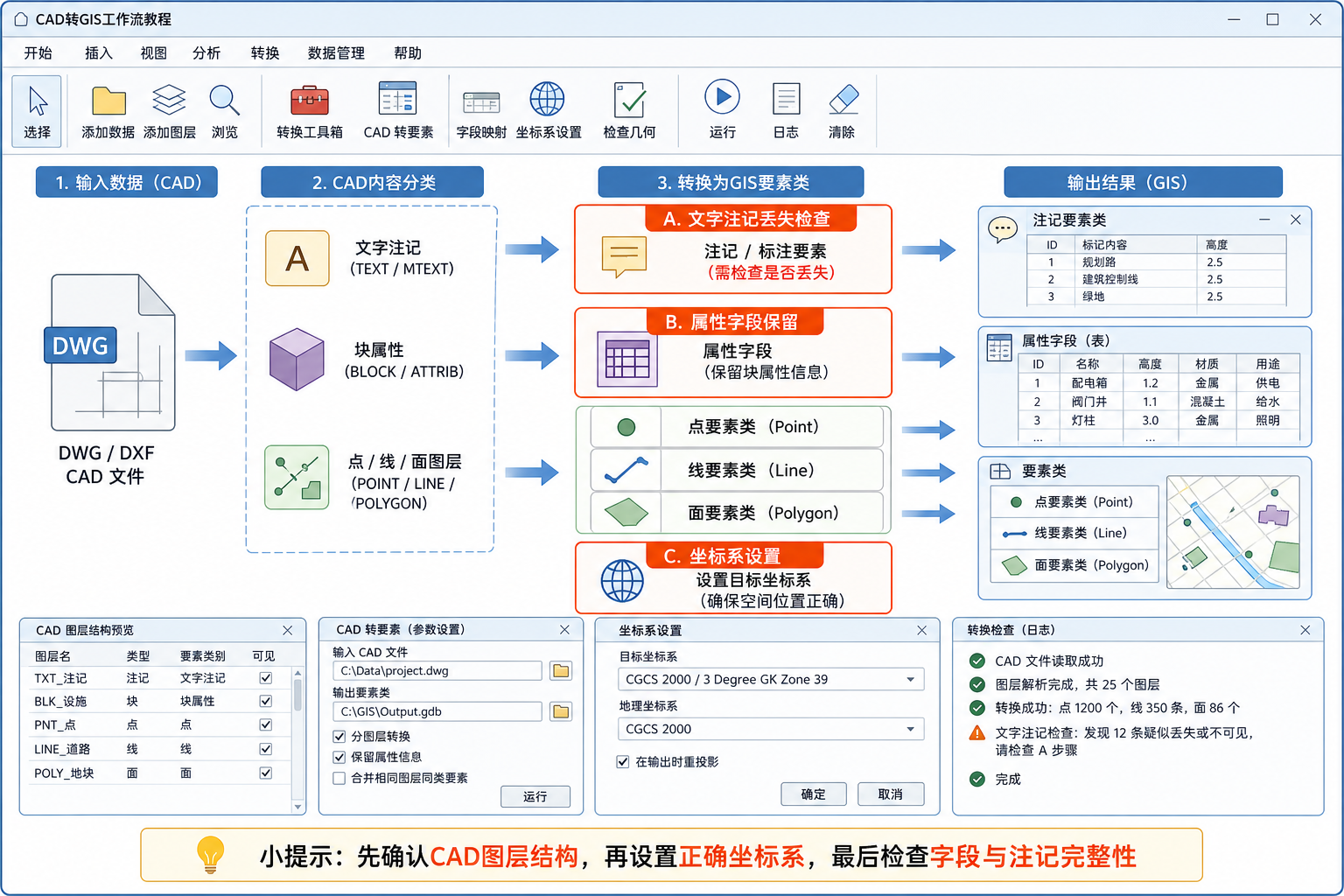This screenshot has height=896, width=1344.
Task: Click down arrow of layer list scrollbar
Action: (297, 807)
